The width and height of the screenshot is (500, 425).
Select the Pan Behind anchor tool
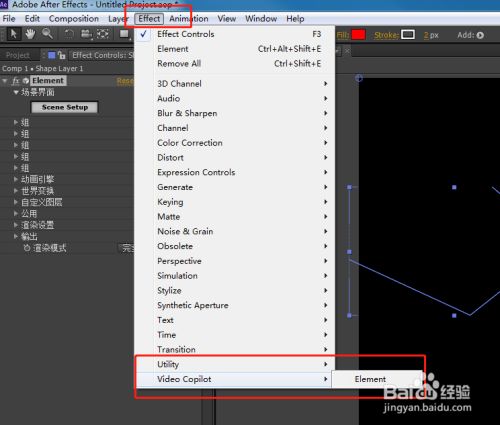coord(103,34)
